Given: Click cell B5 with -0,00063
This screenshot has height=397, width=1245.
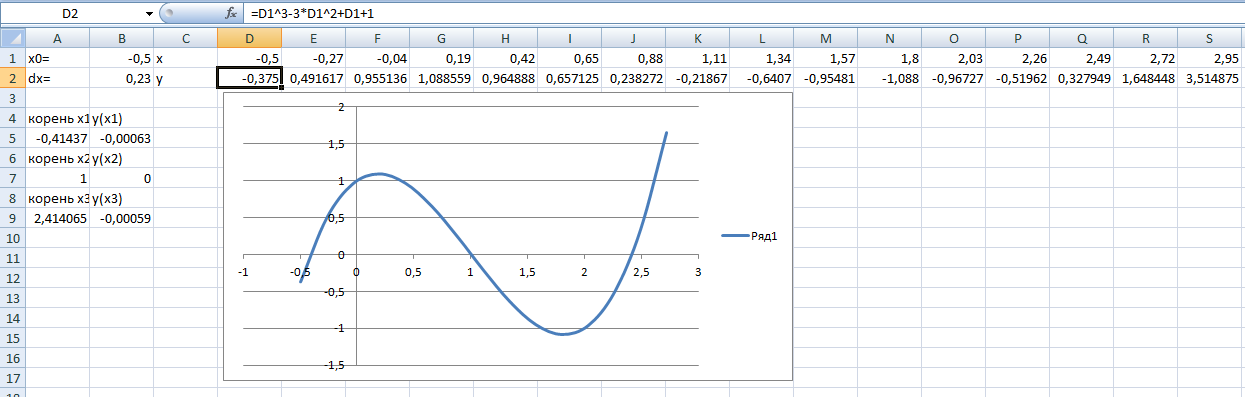Looking at the screenshot, I should 121,138.
